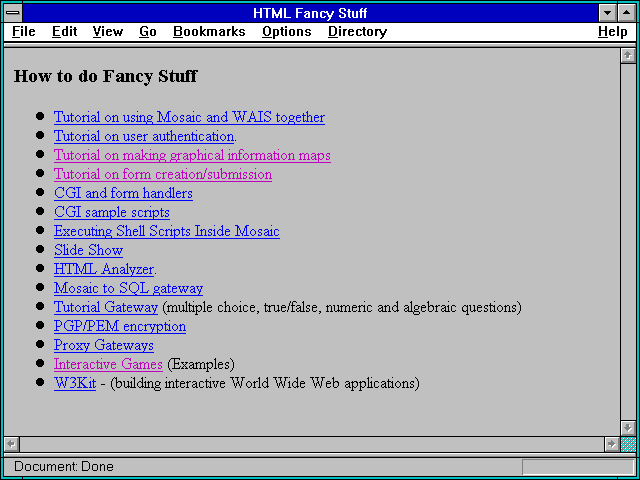Follow the Mosaic and WAIS tutorial link
The image size is (640, 480).
tap(189, 117)
